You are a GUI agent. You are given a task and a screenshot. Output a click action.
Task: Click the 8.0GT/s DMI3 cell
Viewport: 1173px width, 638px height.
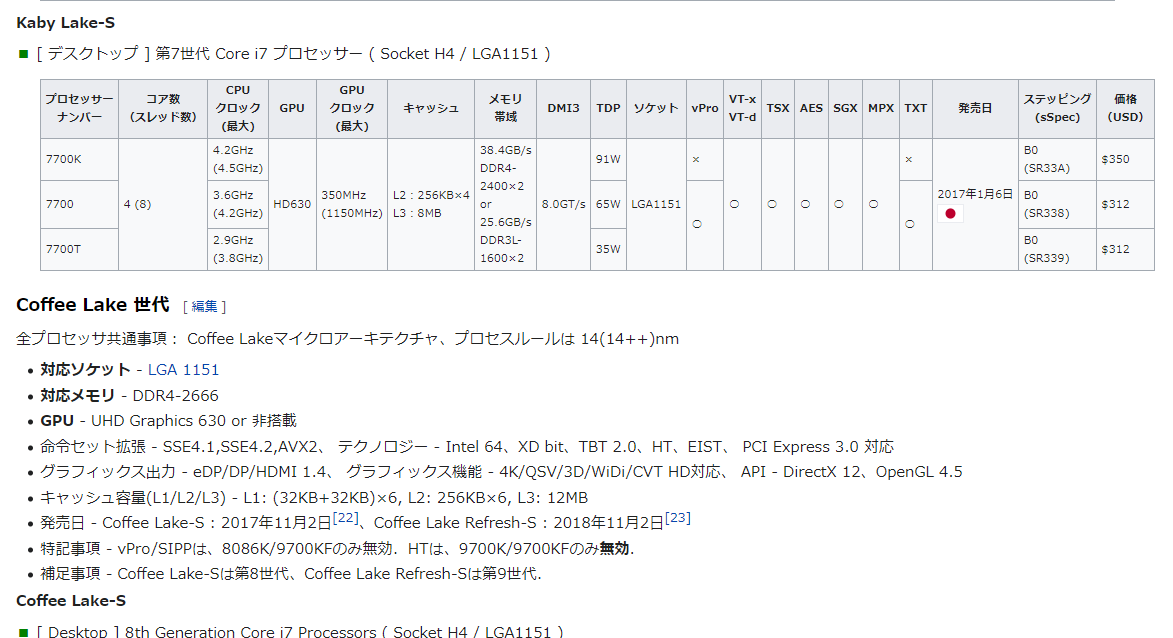[563, 204]
